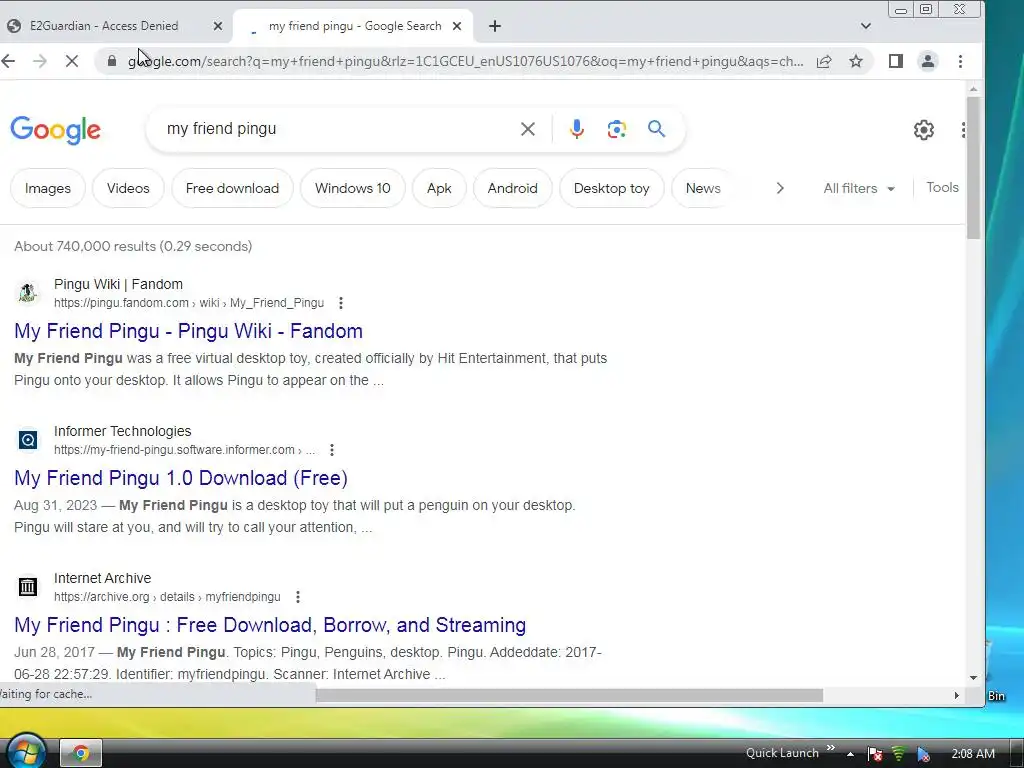The image size is (1024, 768).
Task: Click the security flag tray icon
Action: 875,754
